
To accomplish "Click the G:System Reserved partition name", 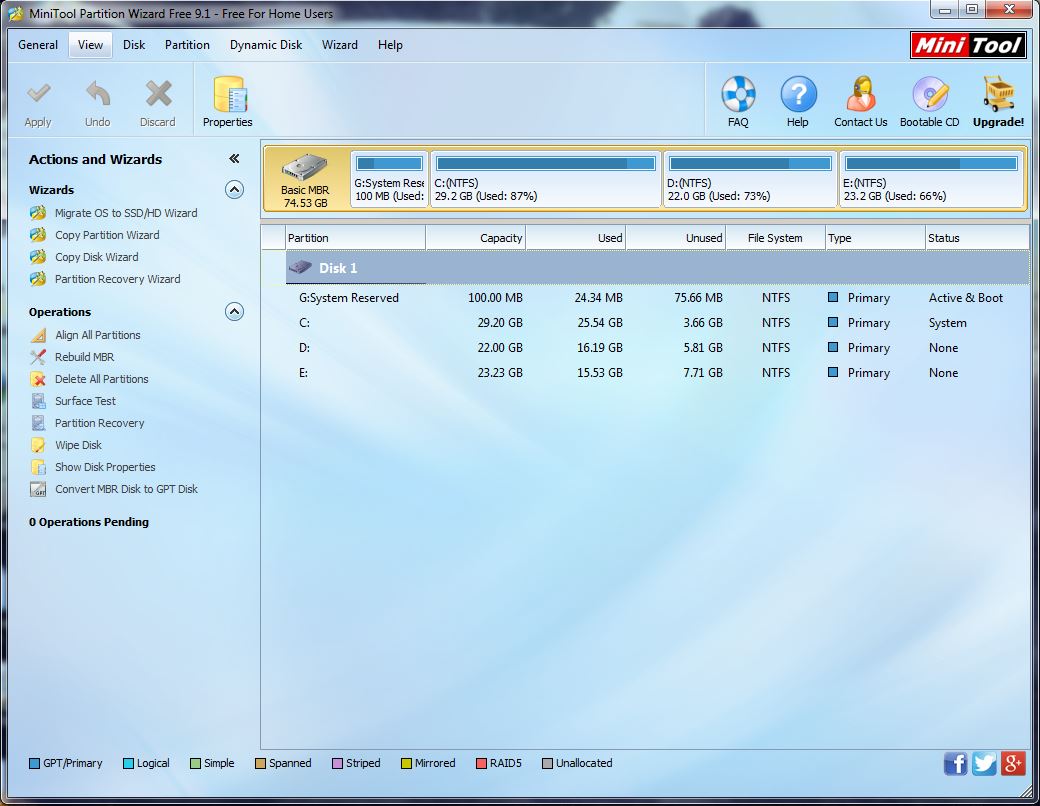I will tap(349, 298).
